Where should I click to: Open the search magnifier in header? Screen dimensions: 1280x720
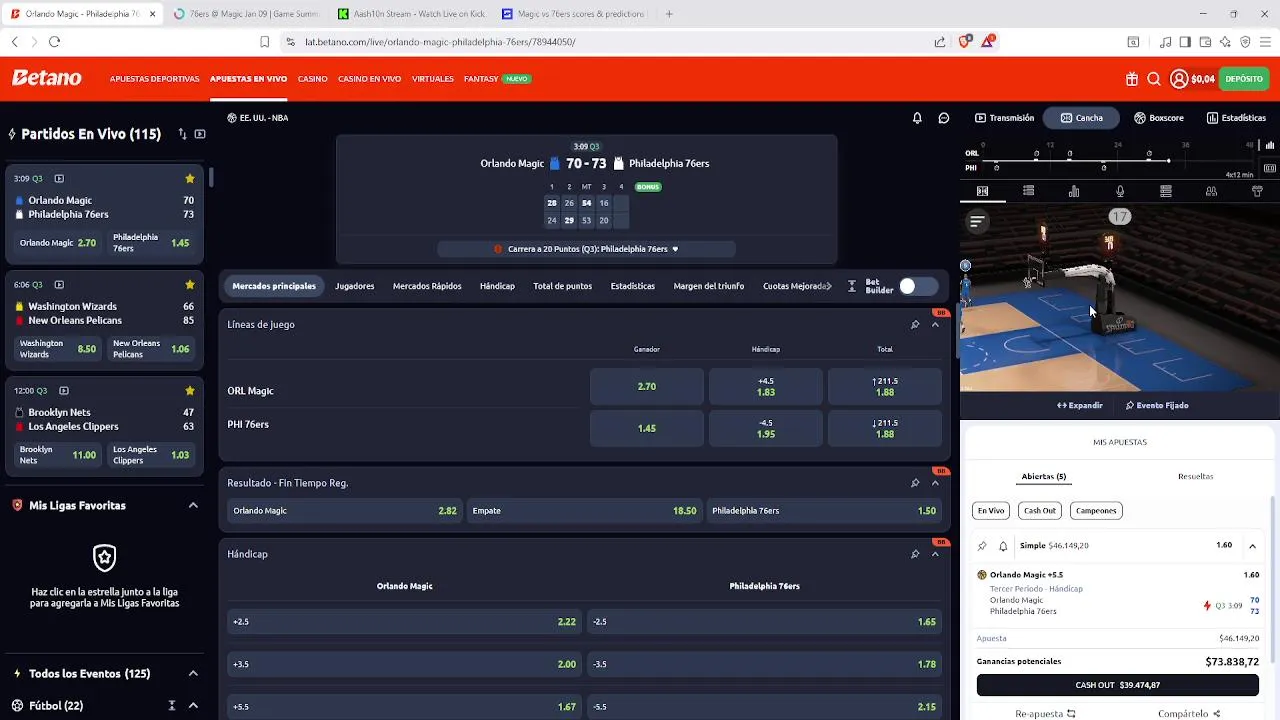[x=1154, y=79]
